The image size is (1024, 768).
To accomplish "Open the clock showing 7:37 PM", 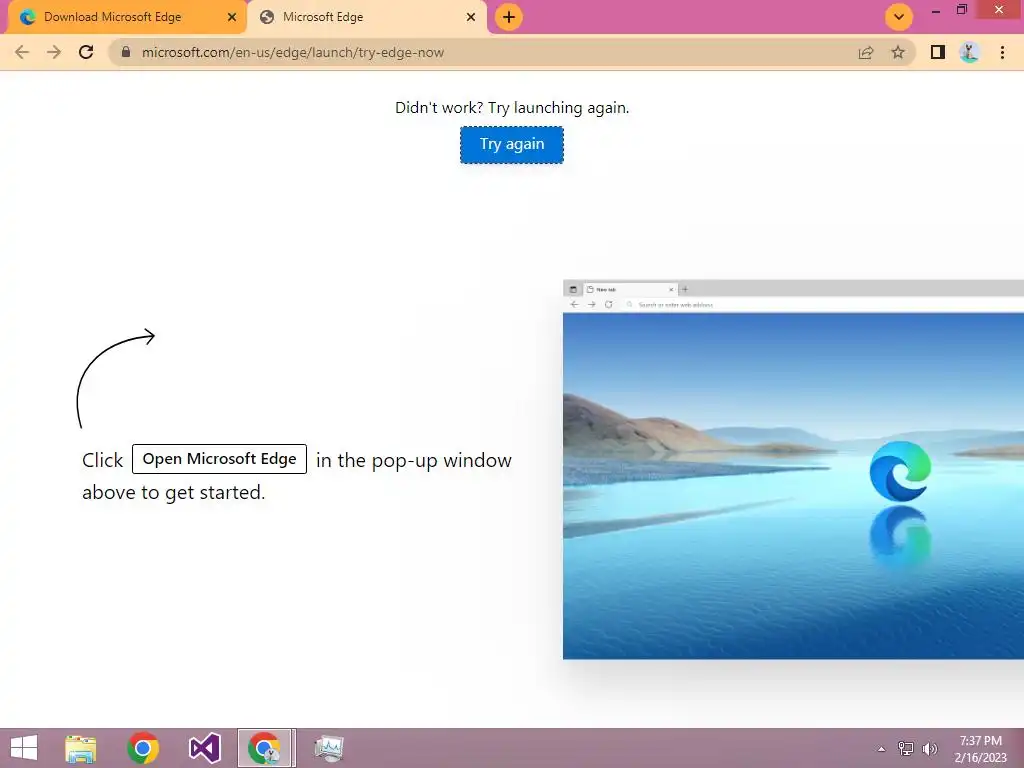I will point(981,749).
